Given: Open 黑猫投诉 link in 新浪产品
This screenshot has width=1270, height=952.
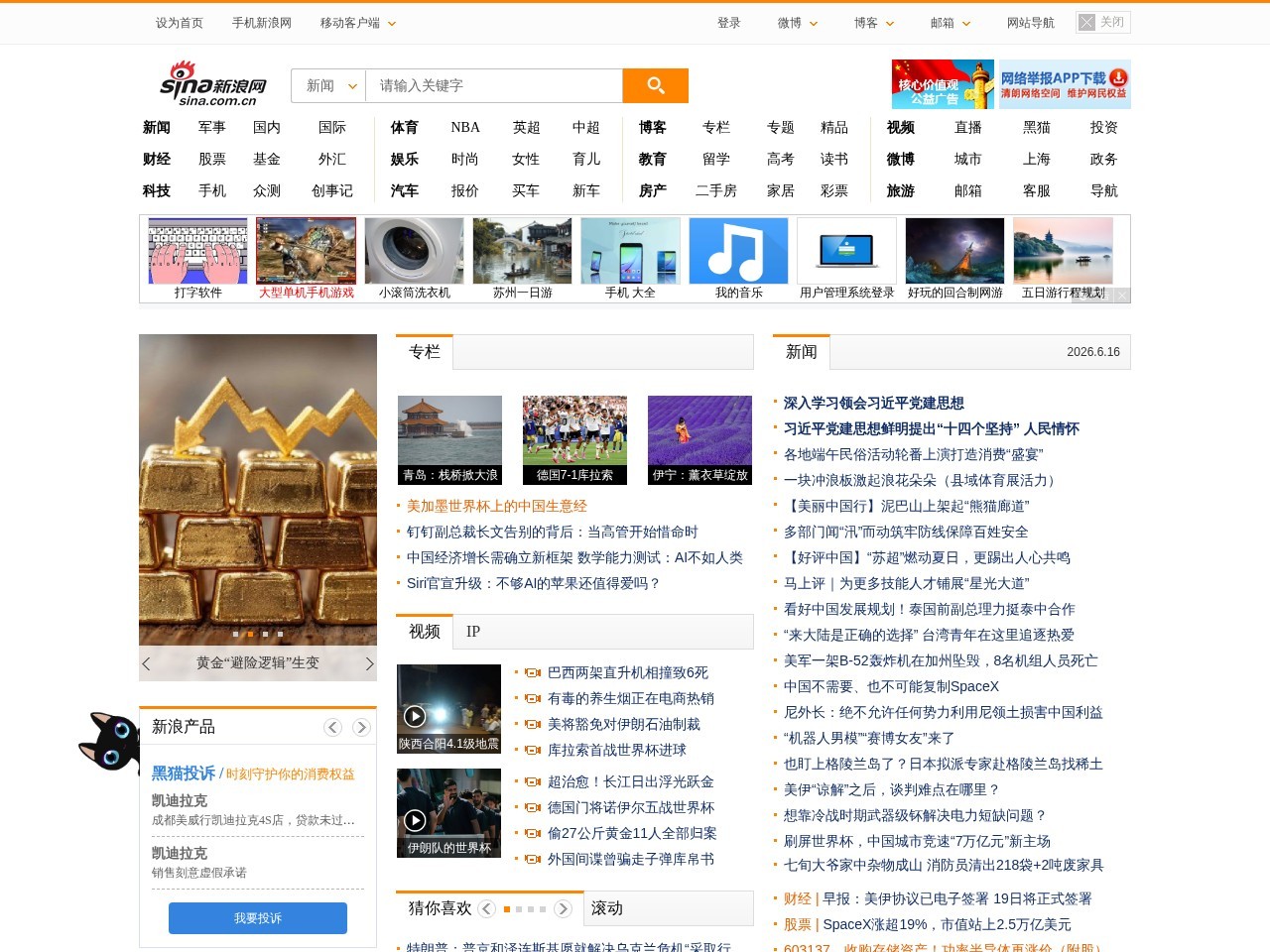Looking at the screenshot, I should [184, 773].
